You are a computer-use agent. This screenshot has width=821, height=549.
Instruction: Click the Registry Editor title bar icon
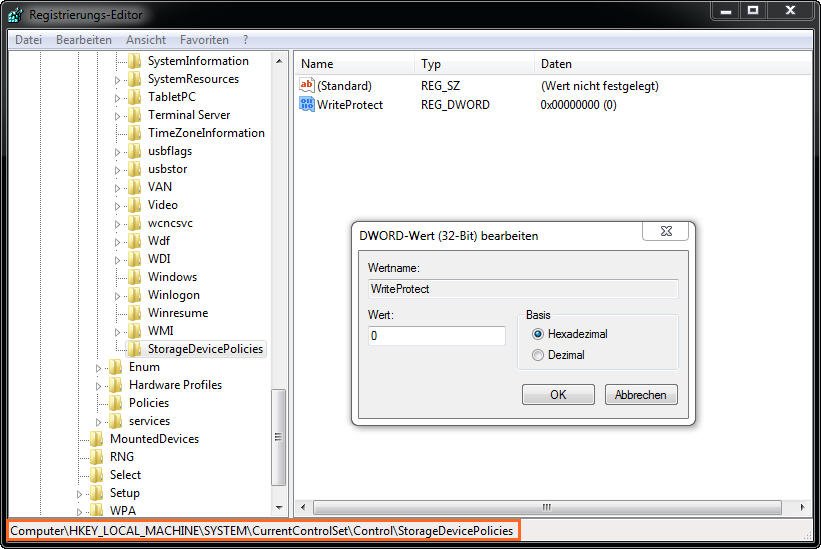pyautogui.click(x=15, y=14)
